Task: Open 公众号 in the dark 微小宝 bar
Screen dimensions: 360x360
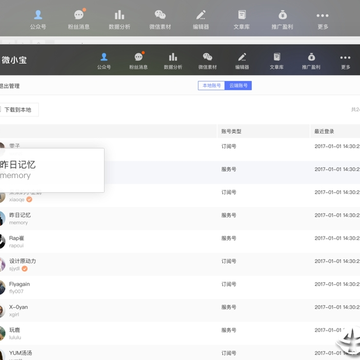Action: point(104,61)
